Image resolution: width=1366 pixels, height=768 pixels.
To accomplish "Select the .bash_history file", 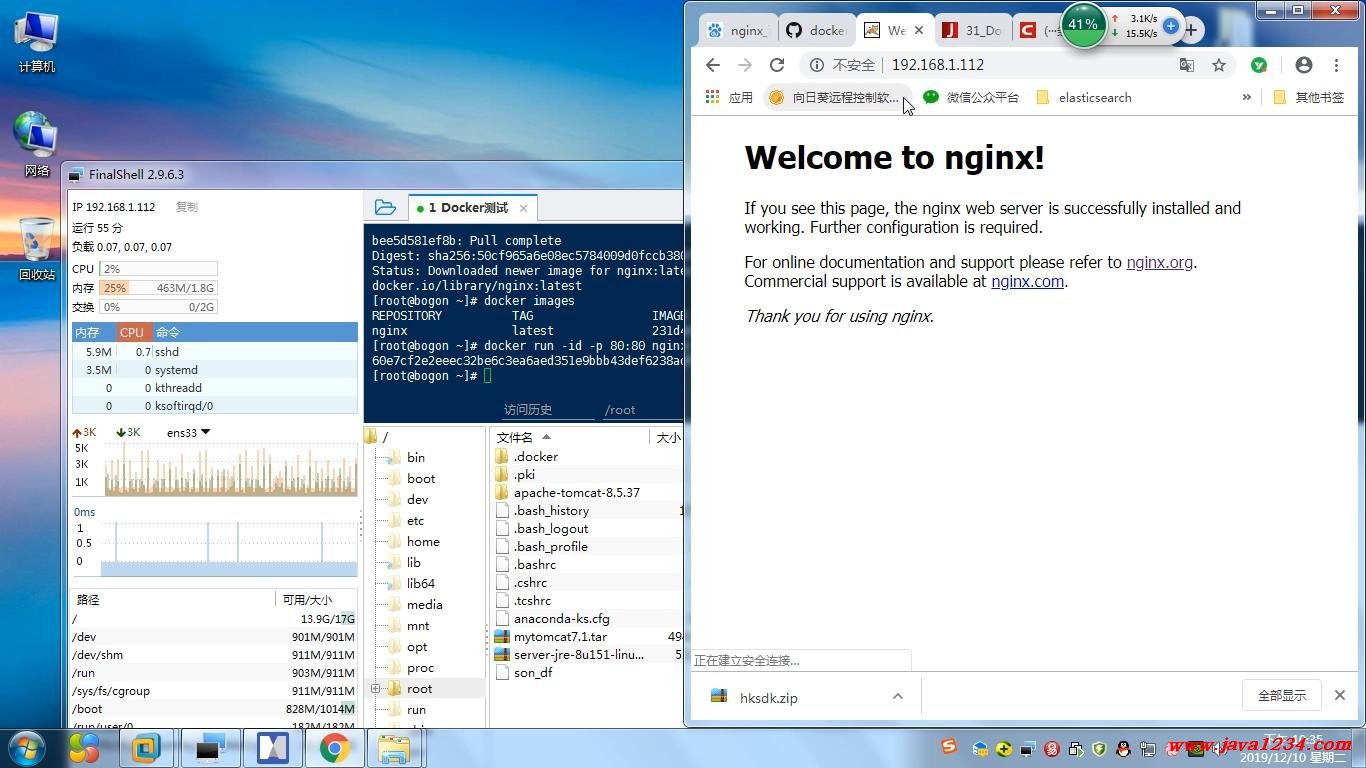I will click(551, 510).
